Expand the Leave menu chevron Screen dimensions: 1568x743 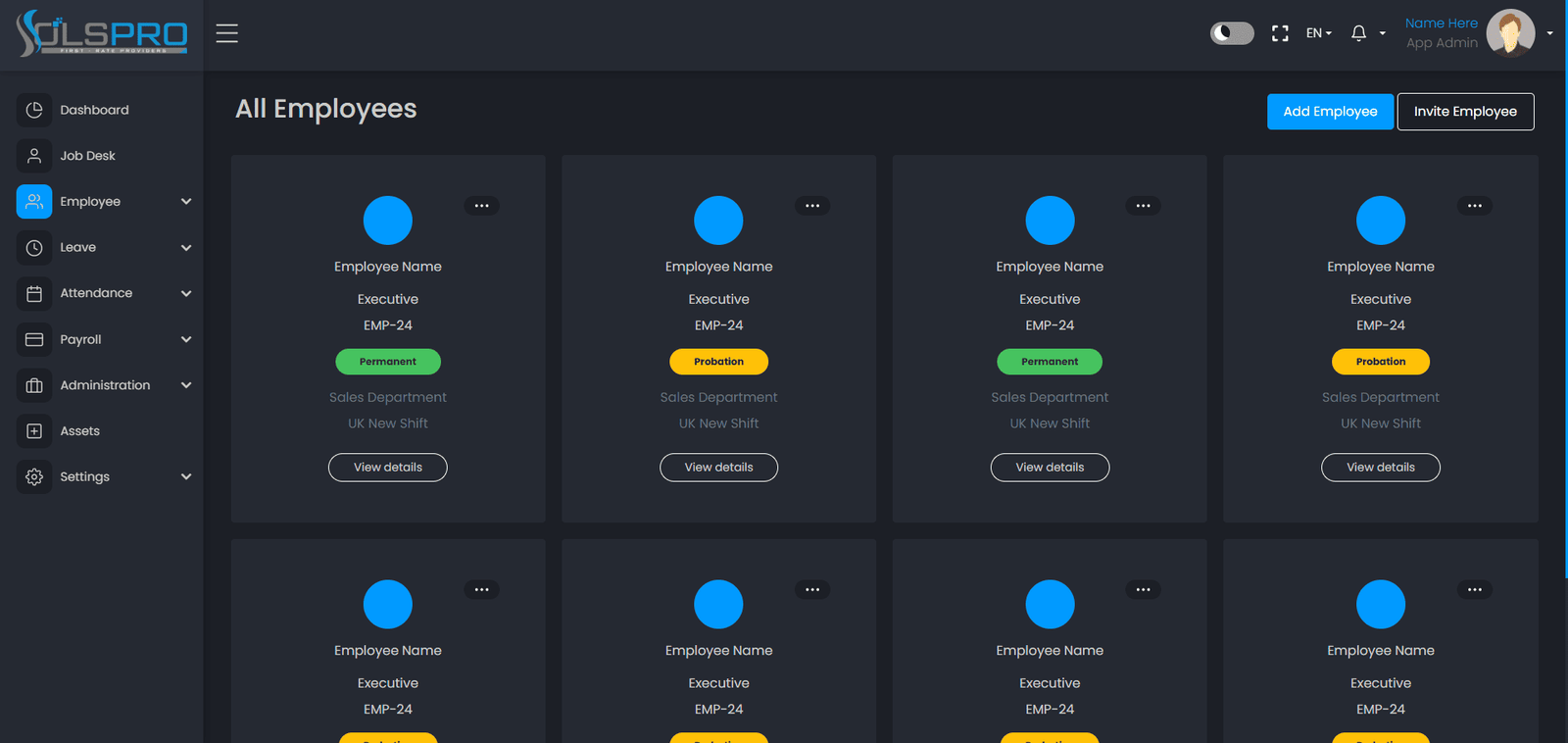click(186, 248)
